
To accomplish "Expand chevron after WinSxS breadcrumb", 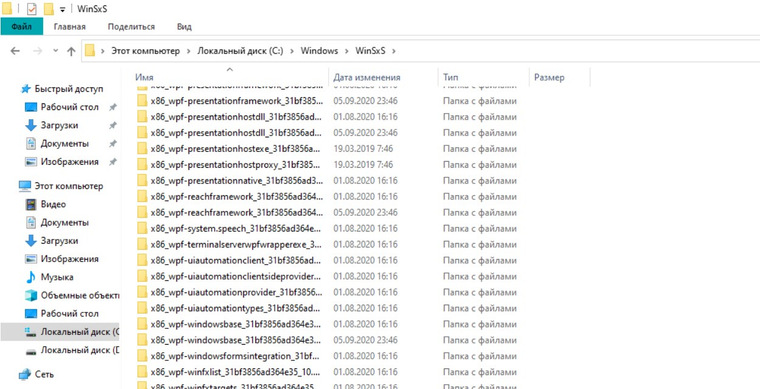I will [x=394, y=51].
